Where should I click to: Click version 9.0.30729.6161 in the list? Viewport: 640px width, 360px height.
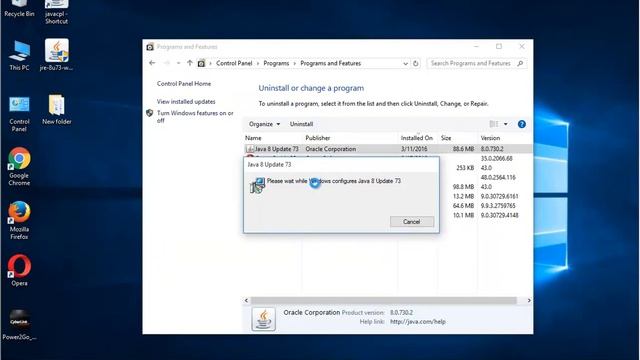point(500,196)
